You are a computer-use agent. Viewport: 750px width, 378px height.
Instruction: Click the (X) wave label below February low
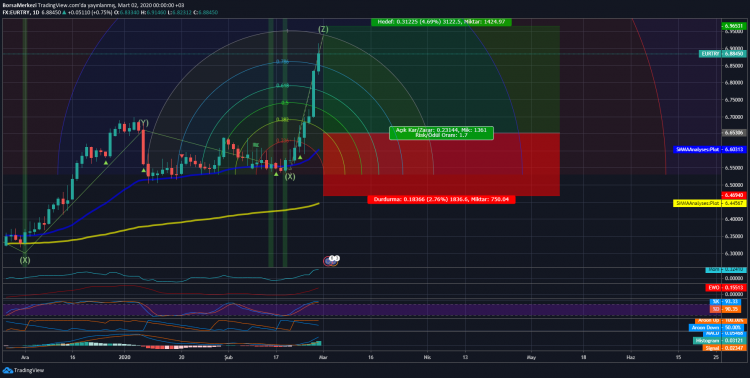290,177
